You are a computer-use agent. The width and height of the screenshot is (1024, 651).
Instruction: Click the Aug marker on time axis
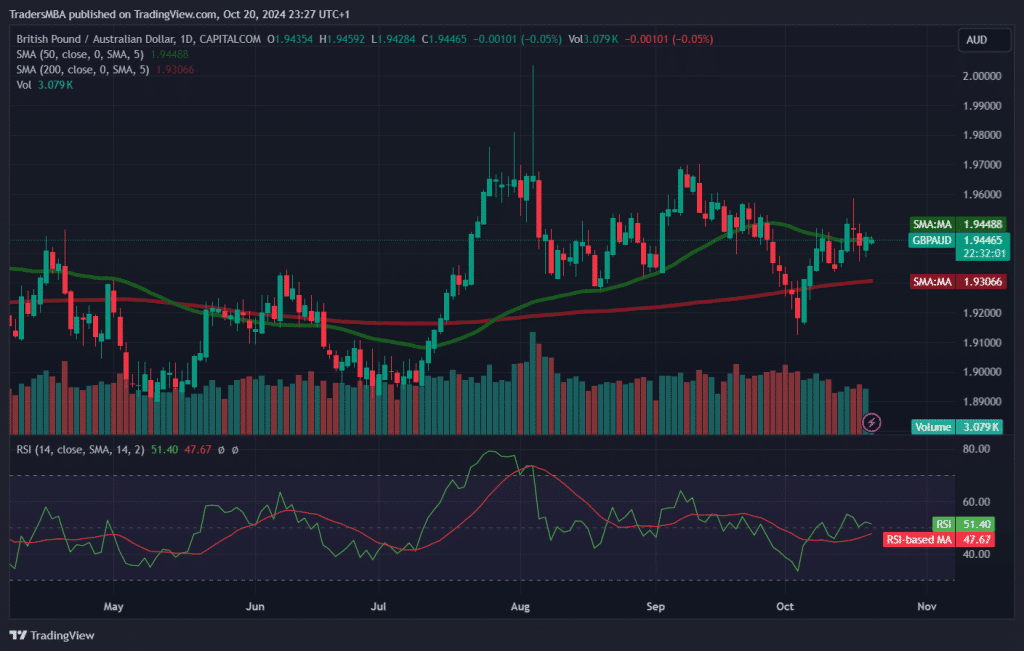pyautogui.click(x=518, y=606)
